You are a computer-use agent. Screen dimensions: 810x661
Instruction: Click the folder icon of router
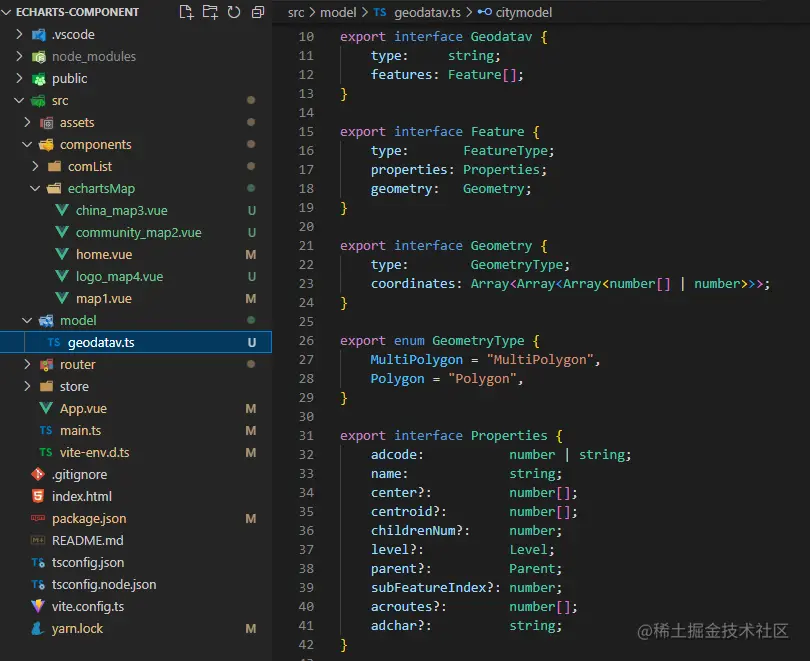pos(46,365)
